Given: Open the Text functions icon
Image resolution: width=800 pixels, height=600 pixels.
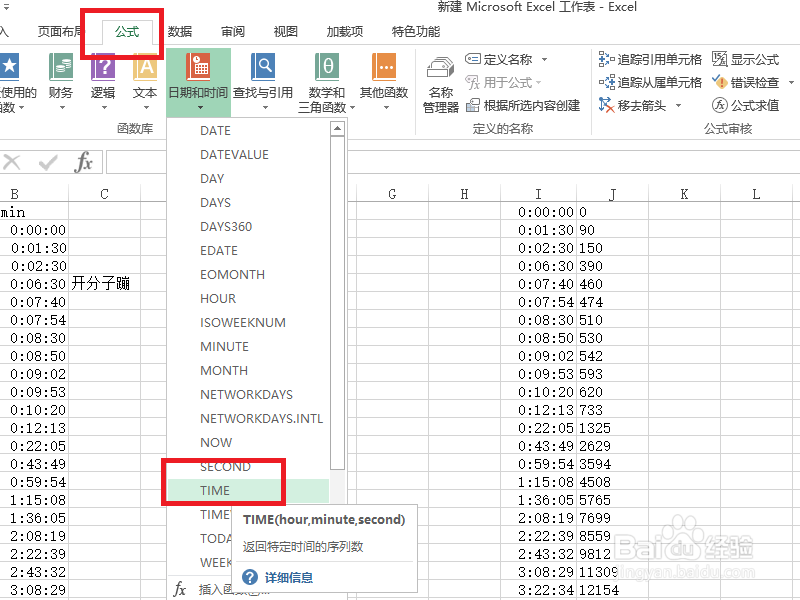Looking at the screenshot, I should [x=145, y=67].
